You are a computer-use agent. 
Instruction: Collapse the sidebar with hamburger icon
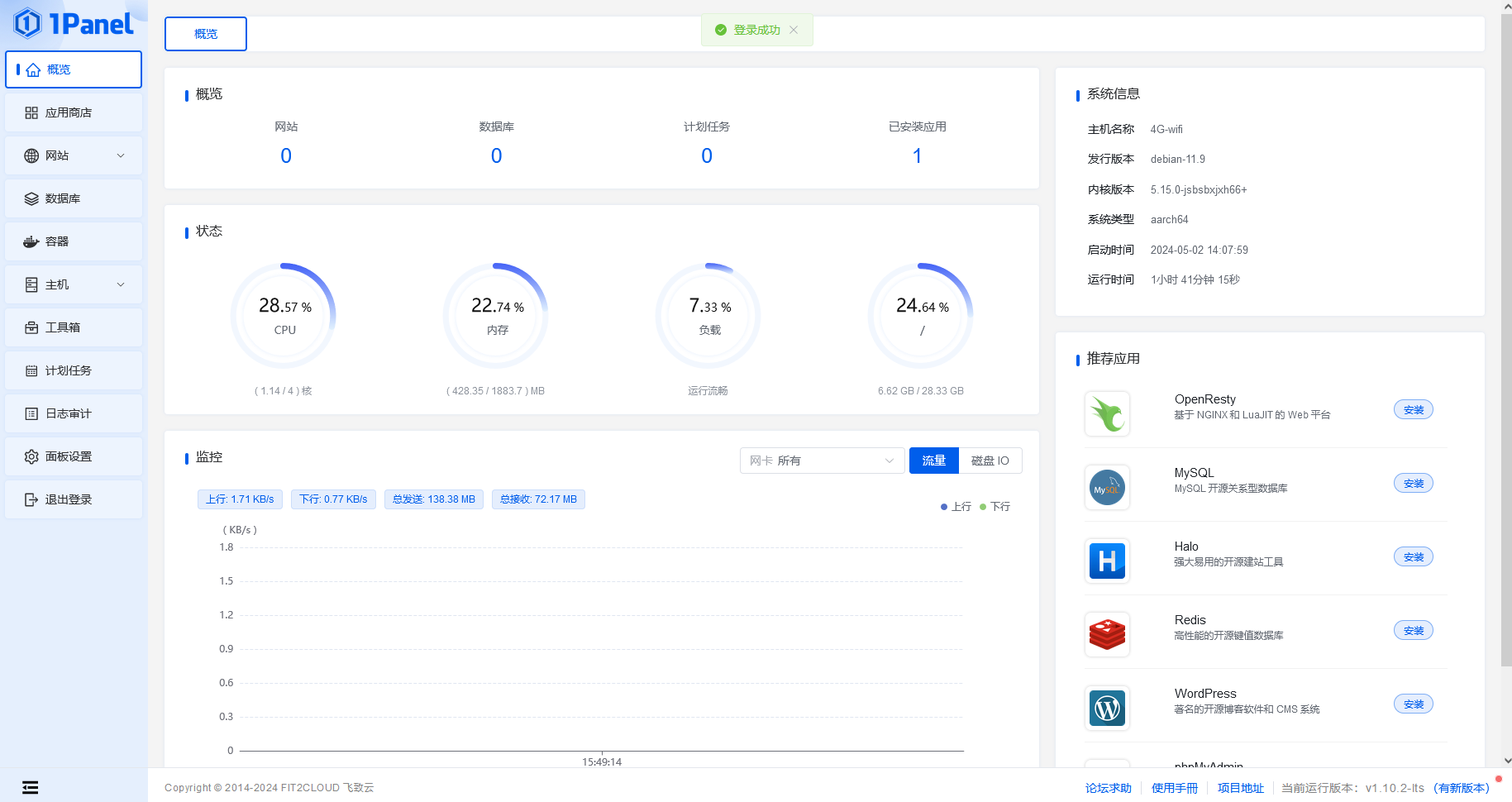31,788
